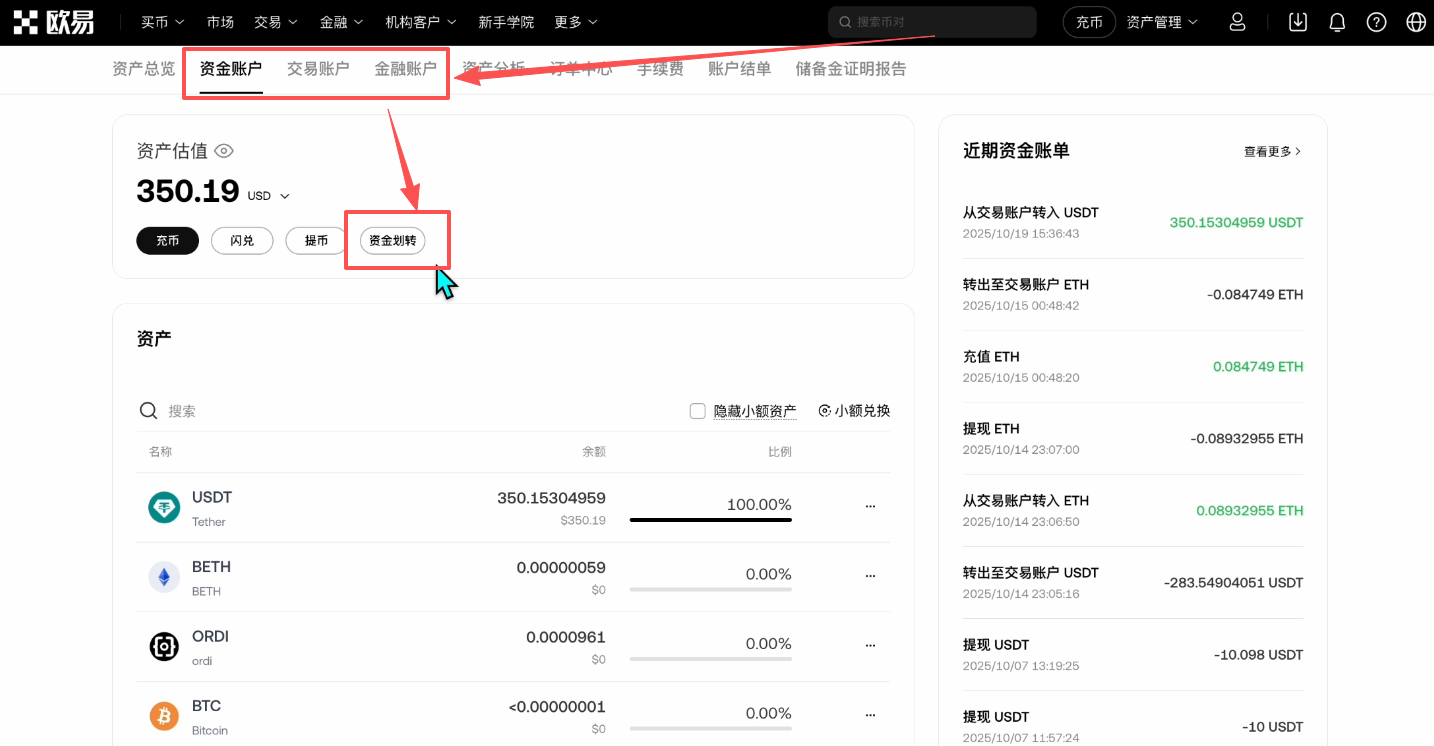
Task: Open the user profile icon
Action: (1237, 21)
